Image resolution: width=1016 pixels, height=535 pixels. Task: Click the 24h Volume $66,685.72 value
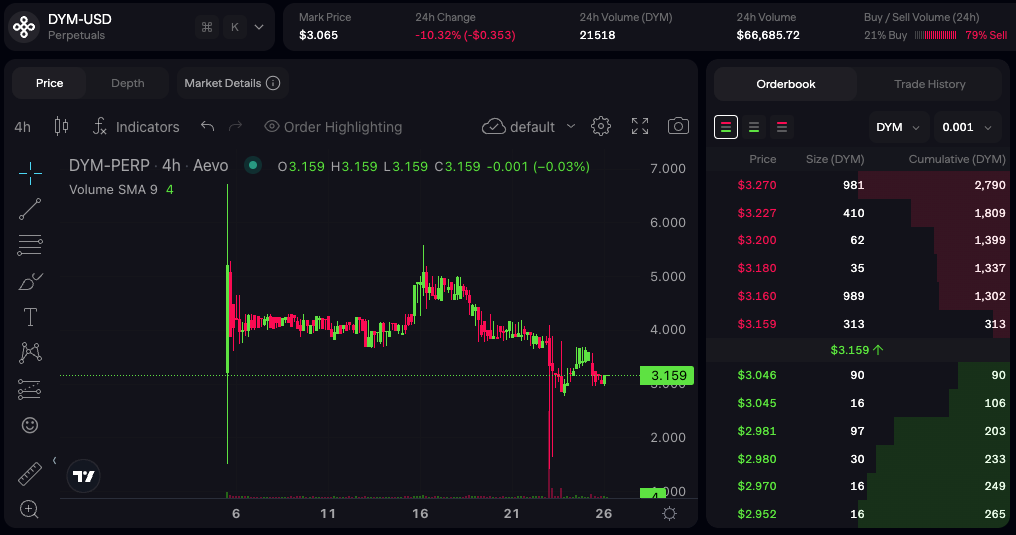[x=768, y=35]
